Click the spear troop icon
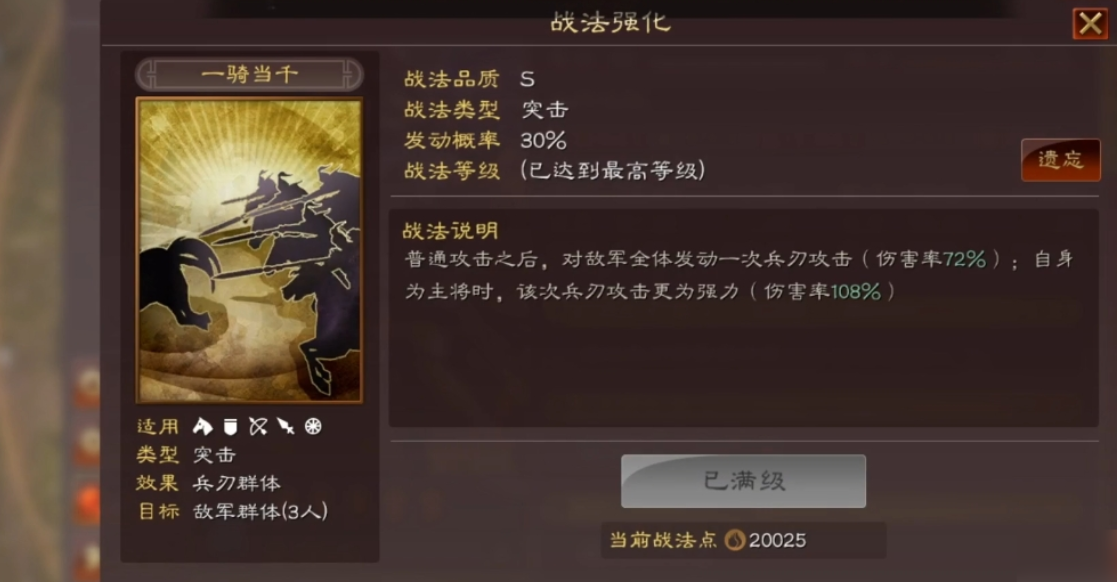The height and width of the screenshot is (582, 1117). point(286,426)
